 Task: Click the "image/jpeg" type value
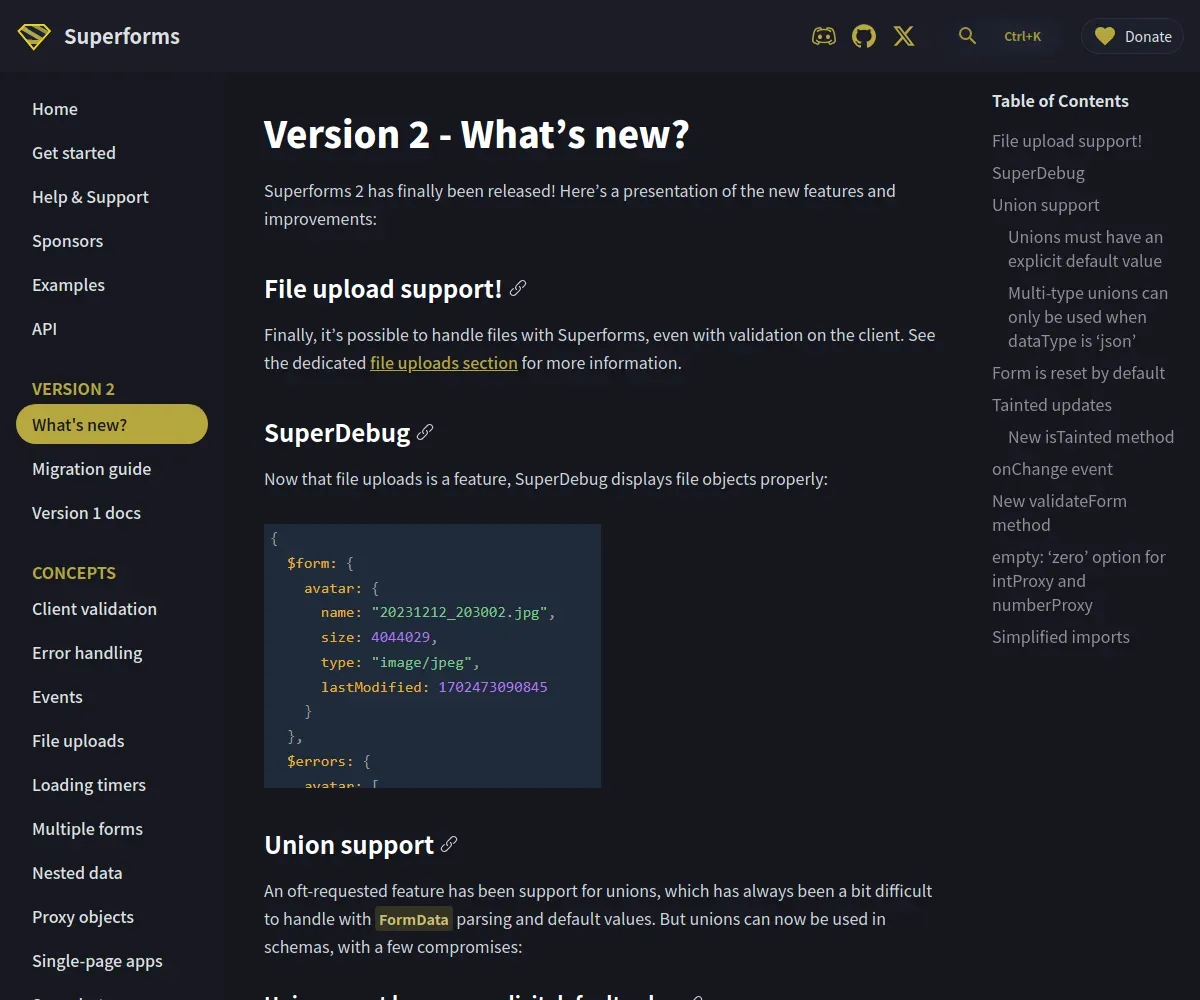pyautogui.click(x=421, y=662)
